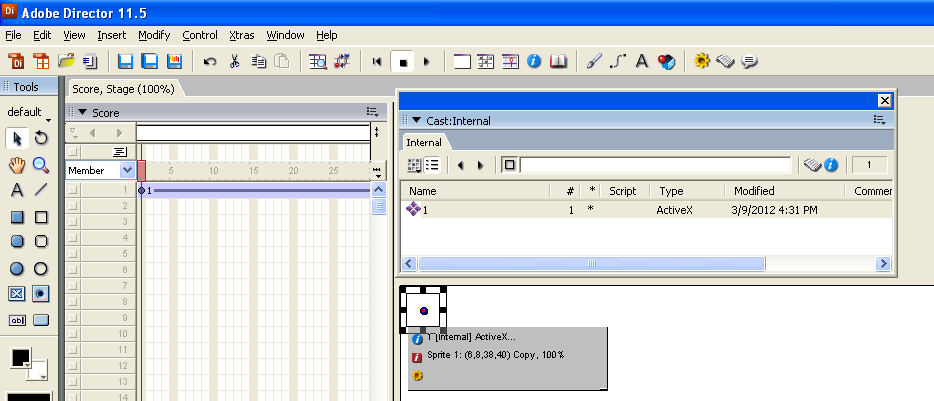Select the Field tool

pos(17,320)
